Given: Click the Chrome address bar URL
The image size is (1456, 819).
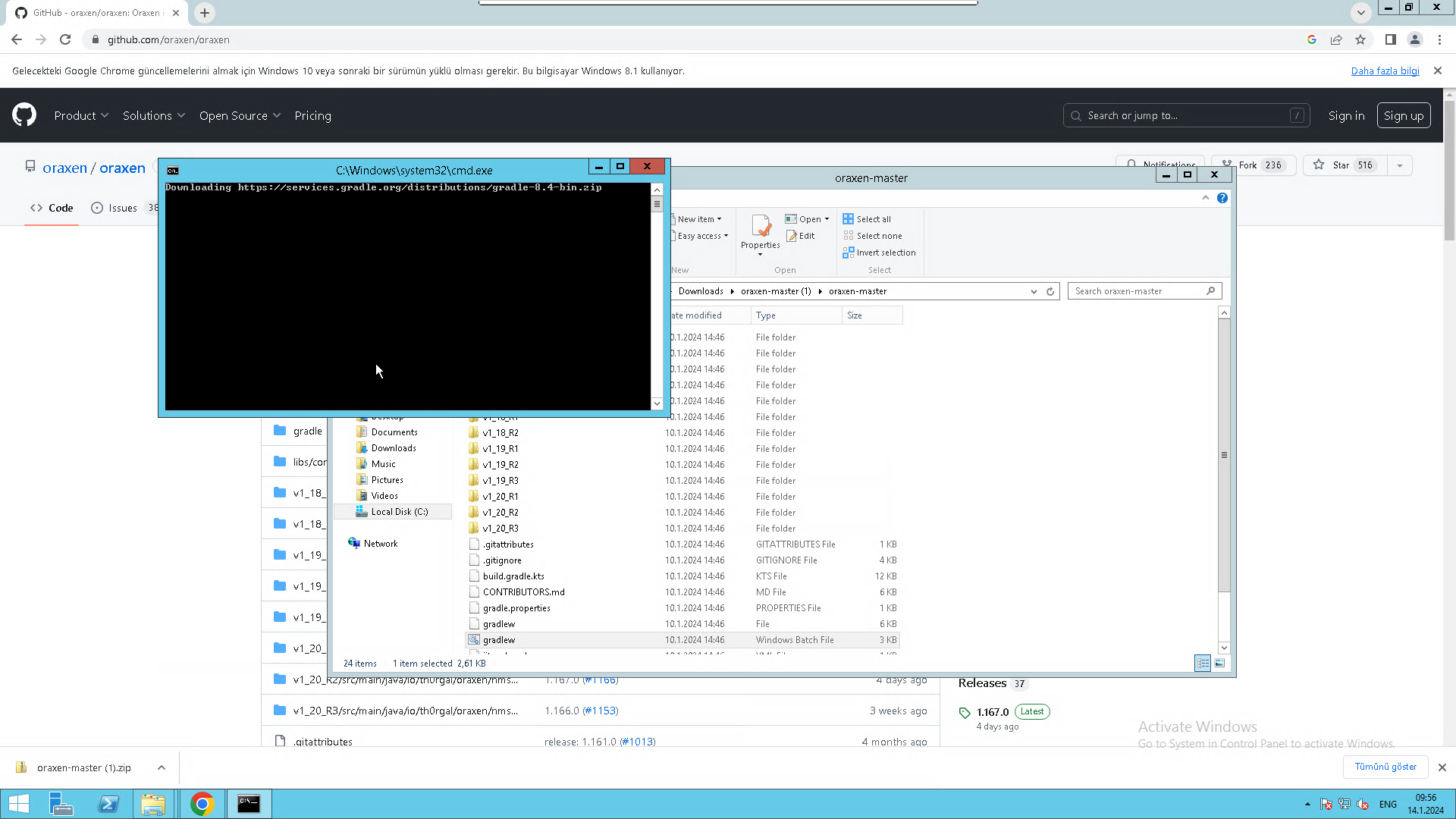Looking at the screenshot, I should [168, 39].
